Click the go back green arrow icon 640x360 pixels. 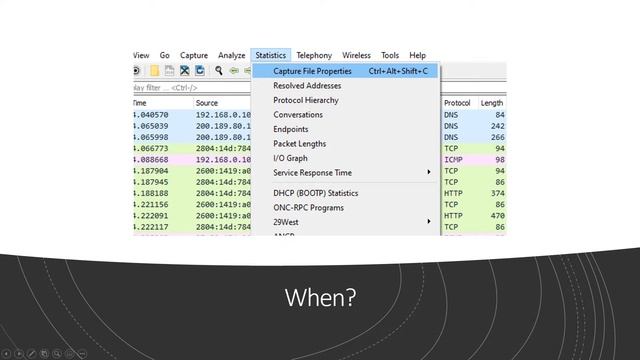tap(234, 71)
